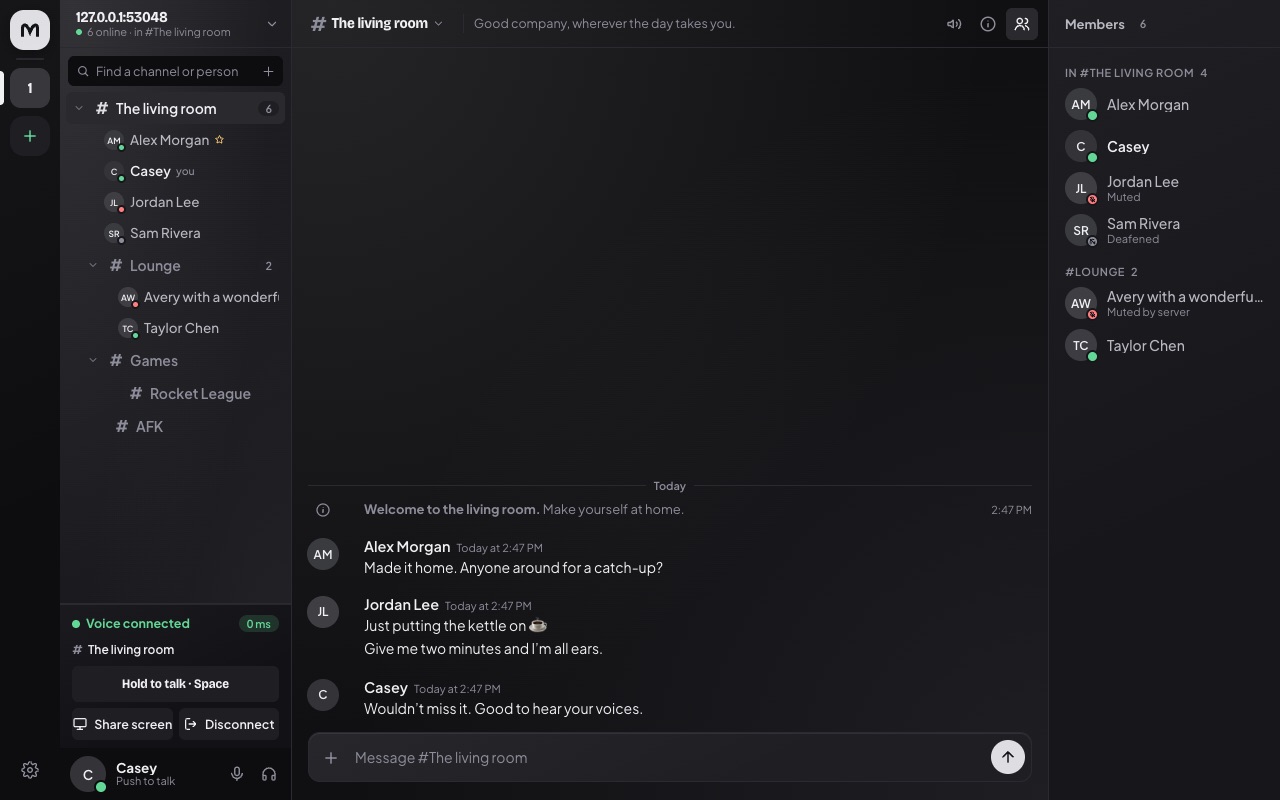Collapse the living room channel tree
This screenshot has width=1280, height=800.
[79, 108]
